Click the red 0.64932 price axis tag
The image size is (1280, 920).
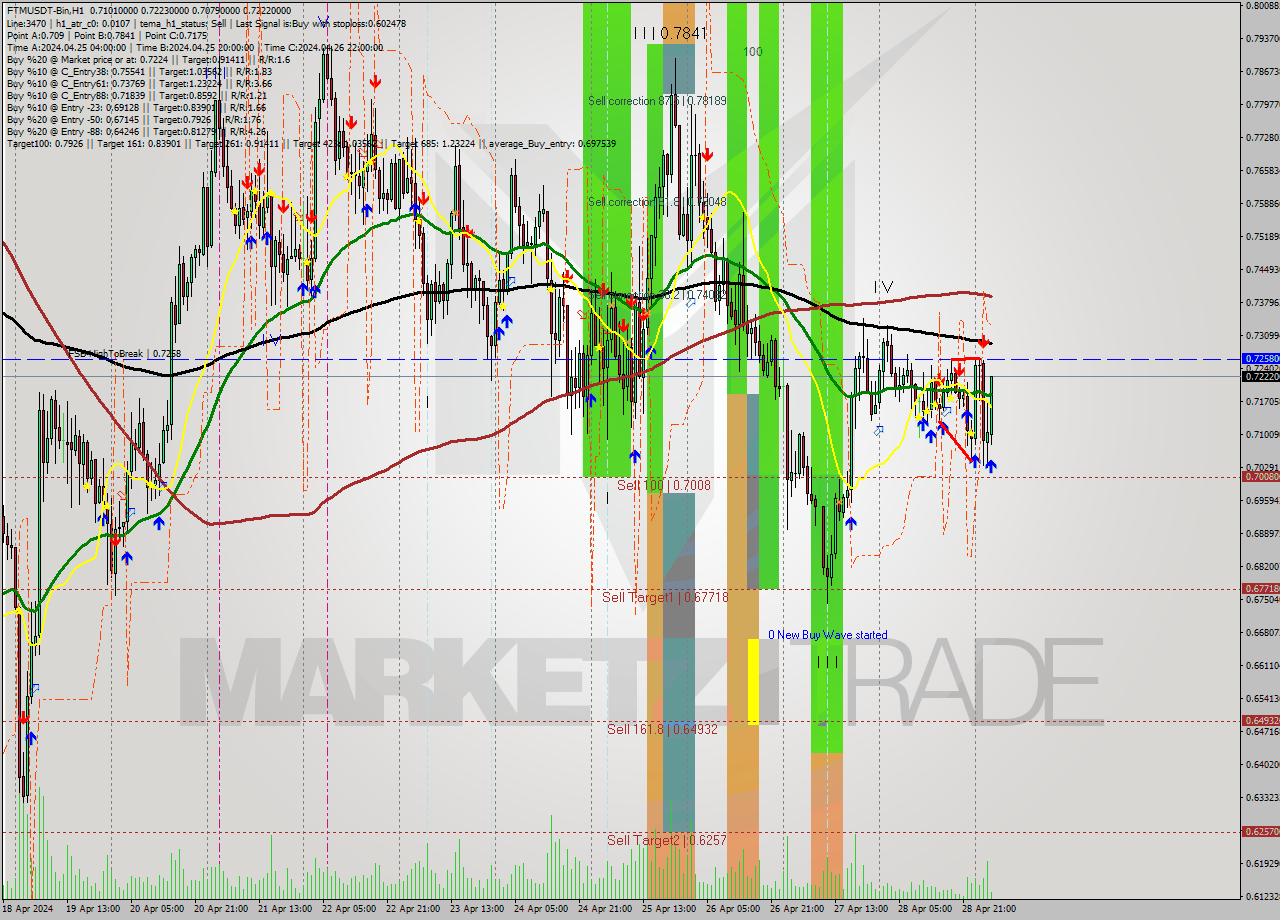1260,720
